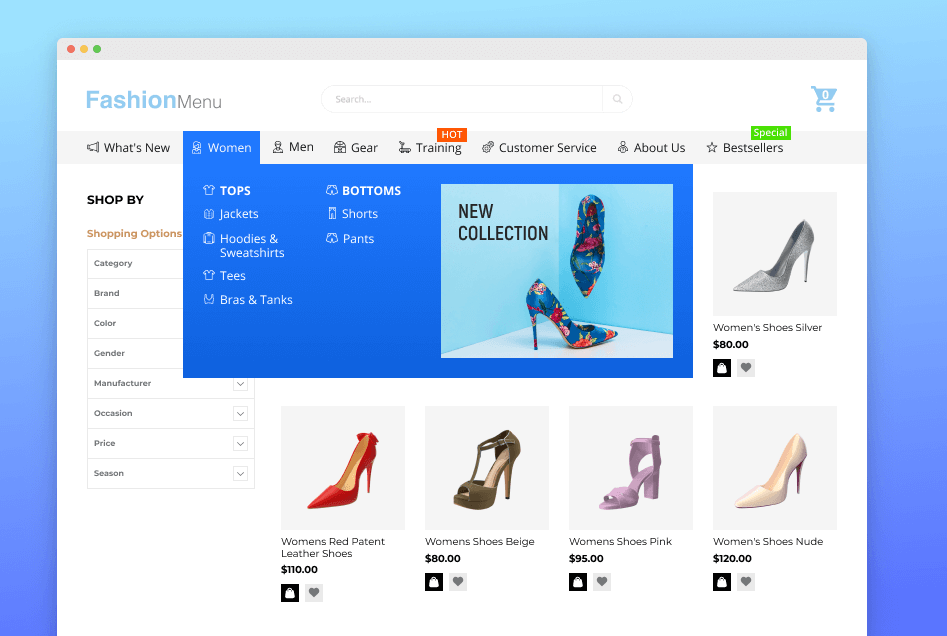Click the Women's Shoes Nude title
This screenshot has width=947, height=636.
pos(768,542)
